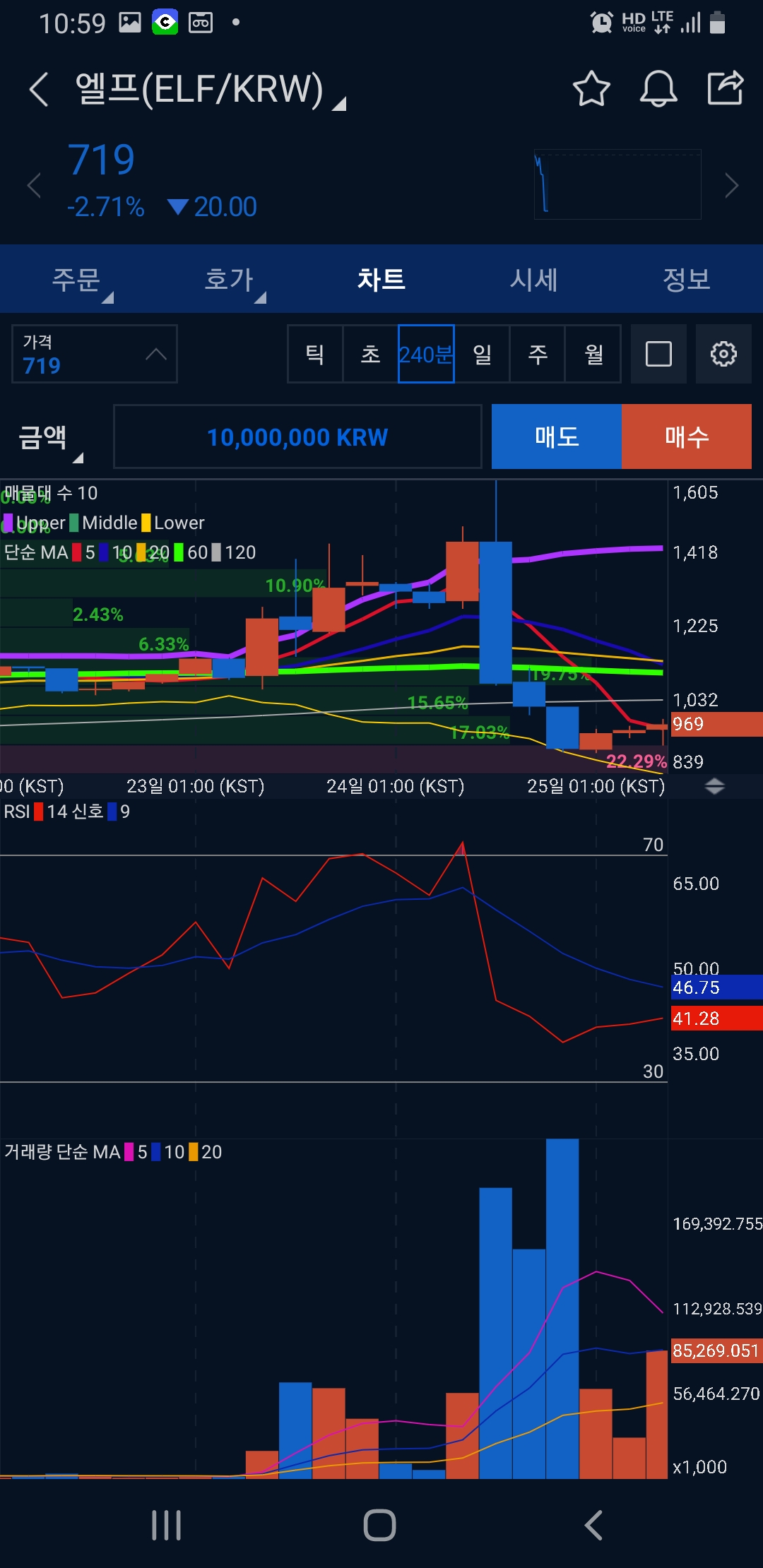Open chart settings gear icon
This screenshot has width=763, height=1568.
coord(723,354)
